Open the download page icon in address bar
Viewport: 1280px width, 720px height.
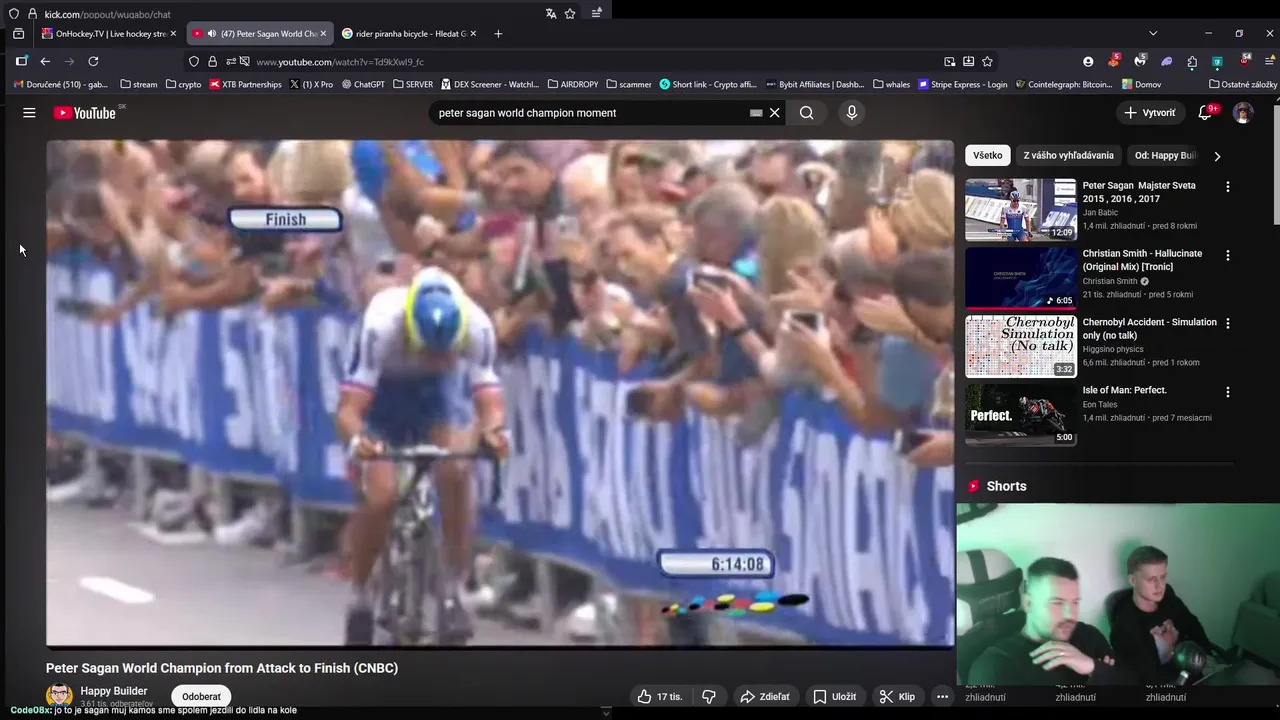pyautogui.click(x=968, y=61)
